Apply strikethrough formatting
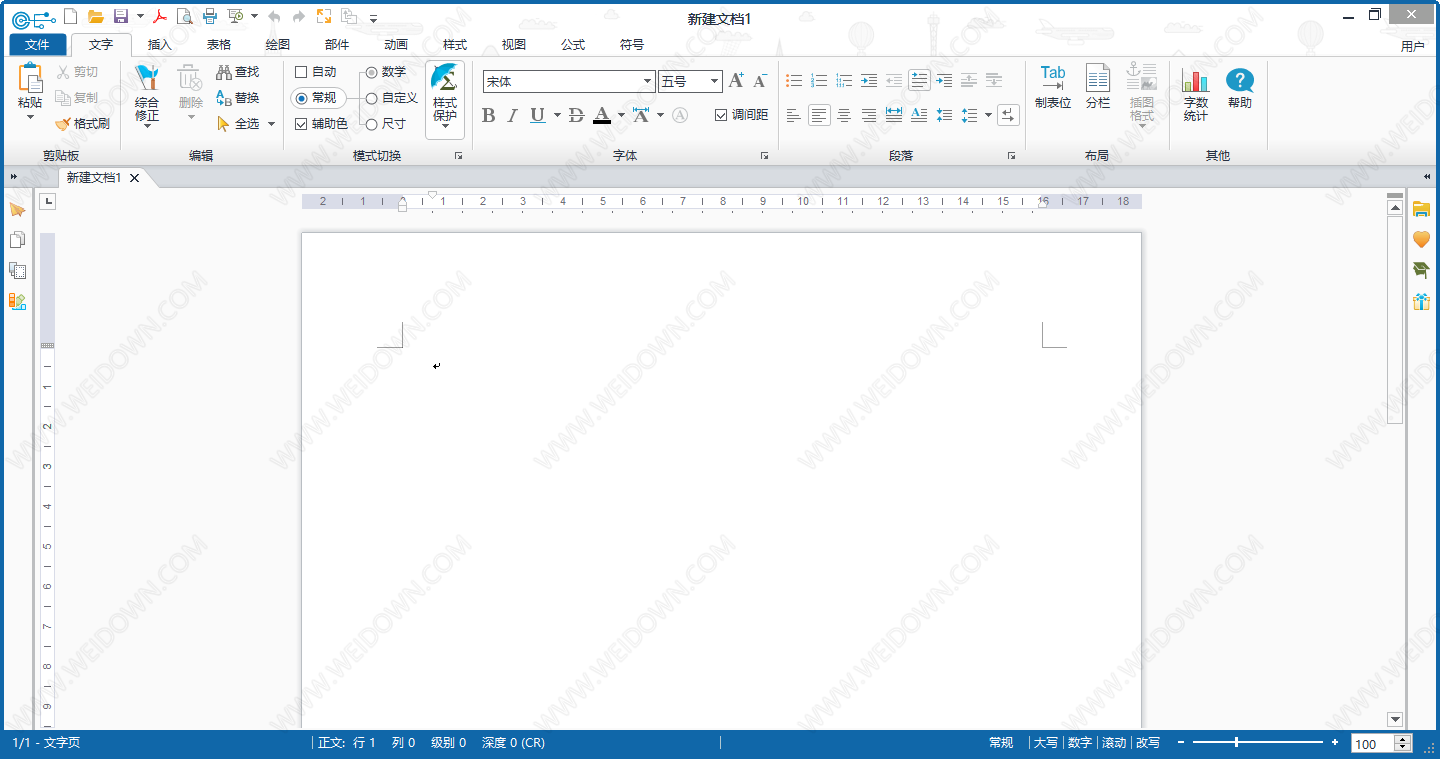 [x=576, y=116]
